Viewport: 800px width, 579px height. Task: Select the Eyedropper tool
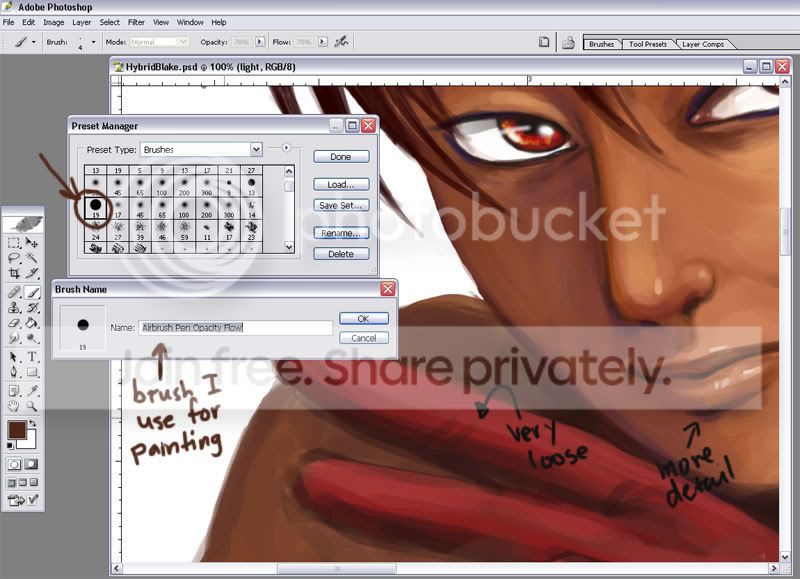point(32,391)
